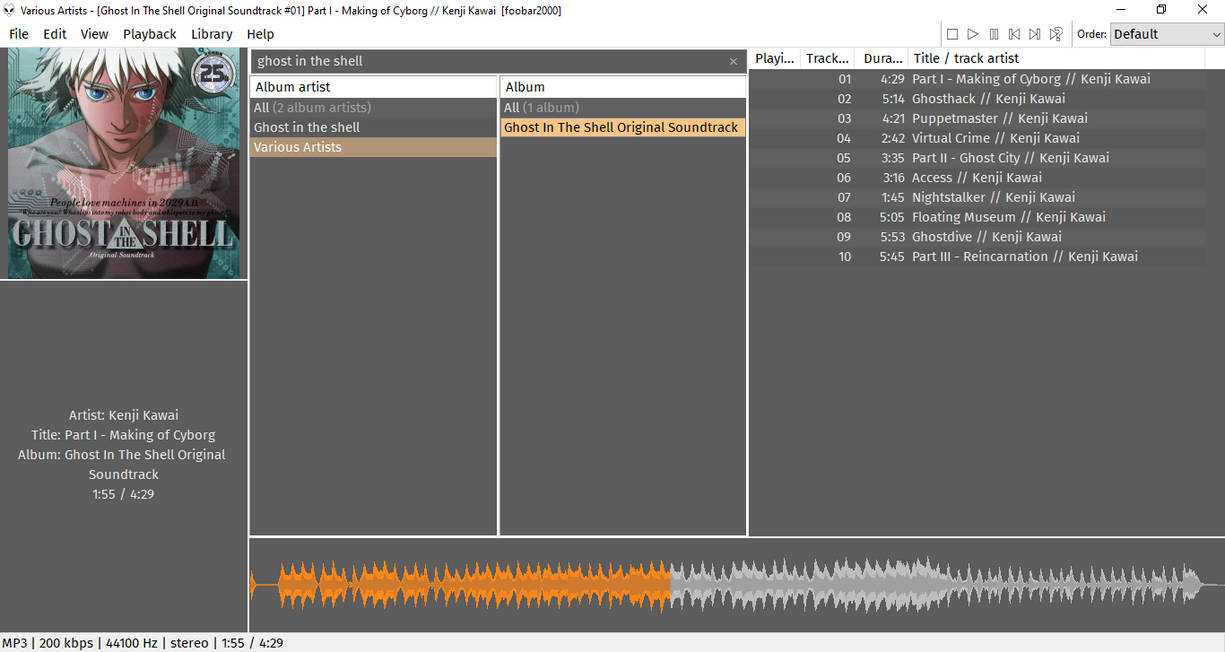Viewport: 1225px width, 652px height.
Task: Skip to the next track
Action: coord(1035,34)
